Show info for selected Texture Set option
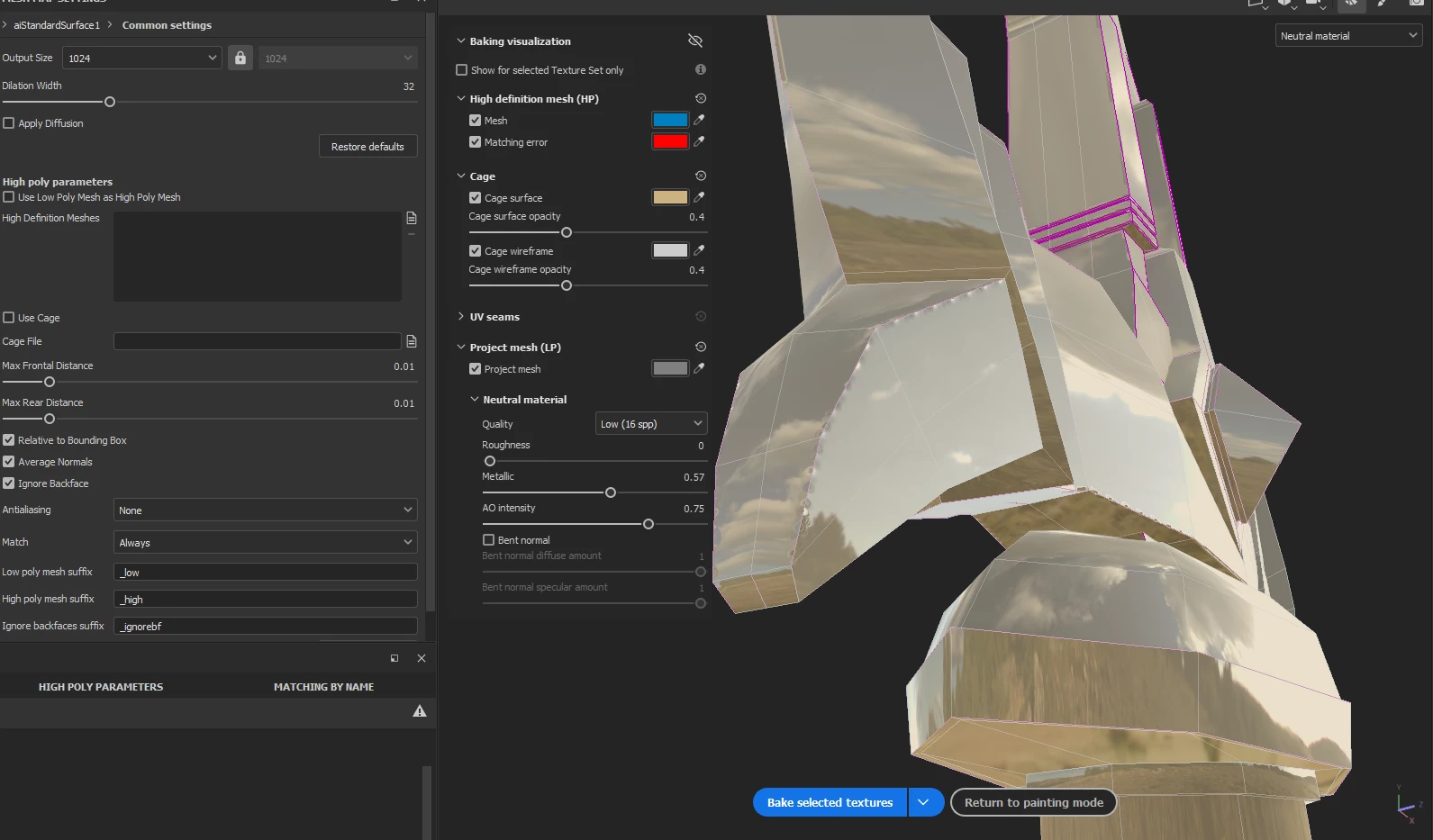Image resolution: width=1433 pixels, height=840 pixels. click(x=701, y=69)
